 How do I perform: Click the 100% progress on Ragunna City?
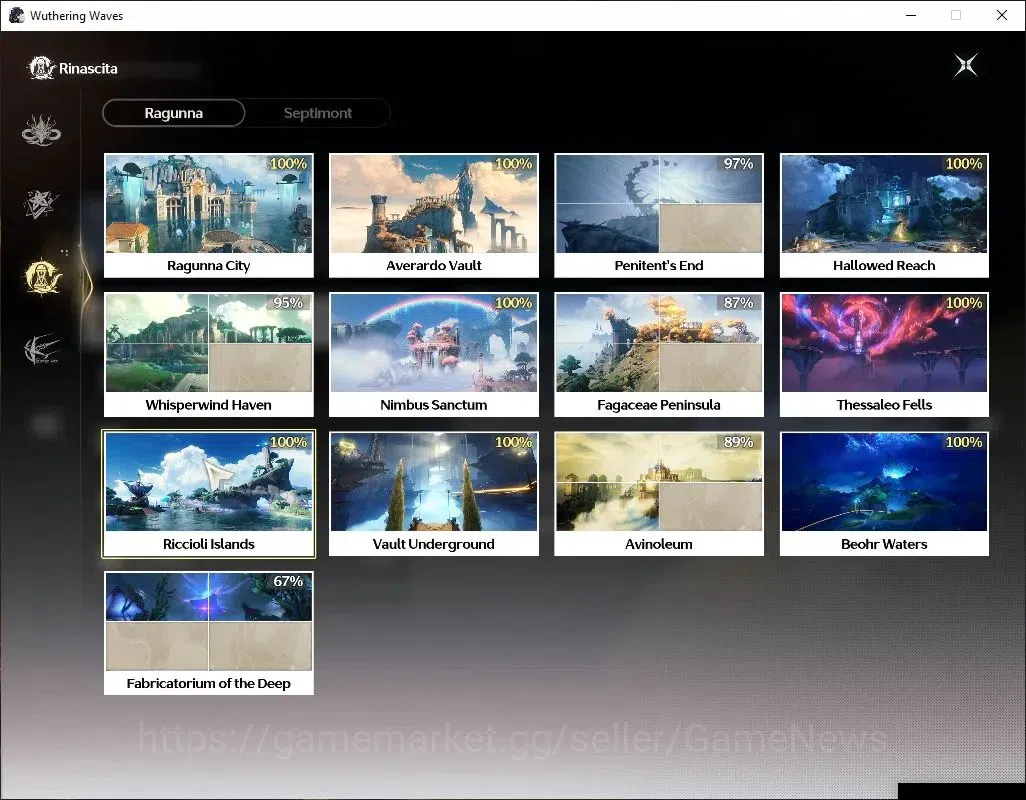click(x=289, y=164)
